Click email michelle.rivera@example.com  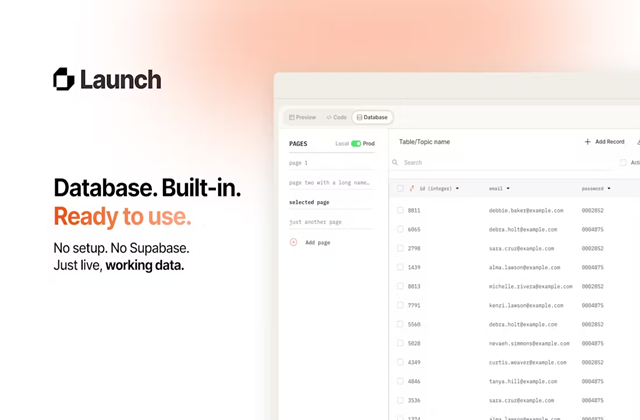pos(531,286)
